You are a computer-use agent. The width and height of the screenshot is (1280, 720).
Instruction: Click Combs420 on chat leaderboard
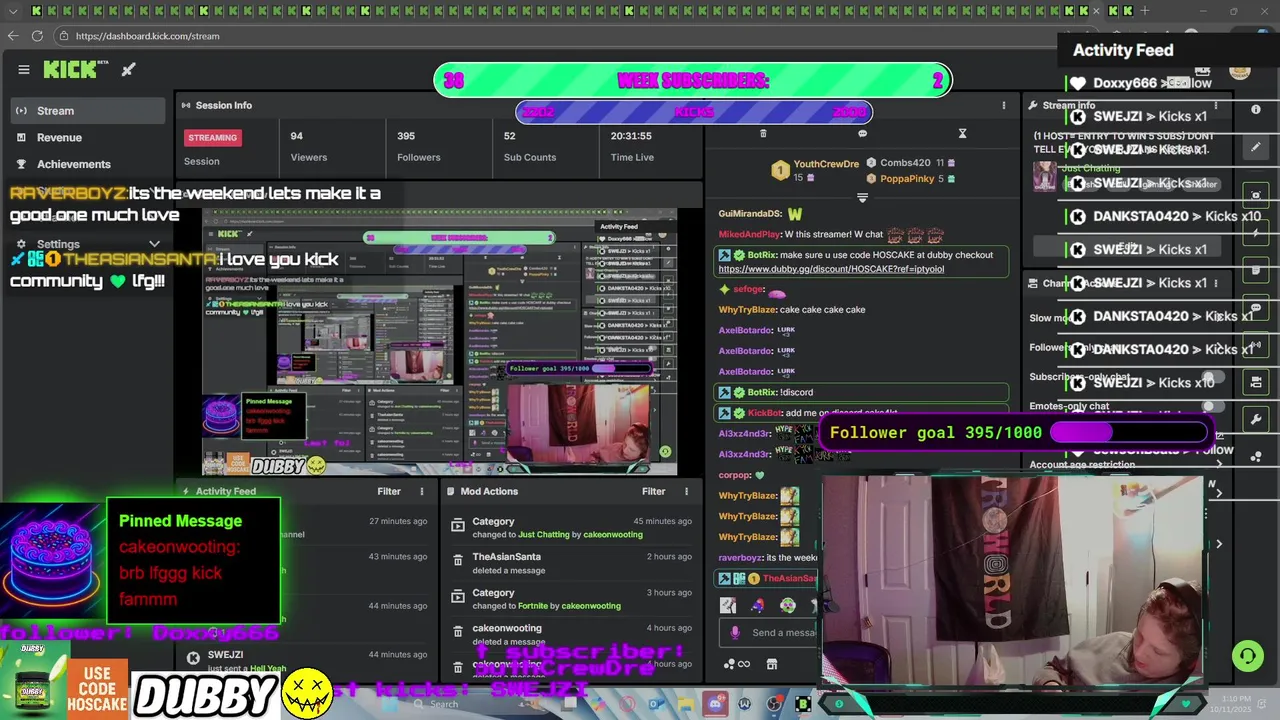click(x=905, y=162)
